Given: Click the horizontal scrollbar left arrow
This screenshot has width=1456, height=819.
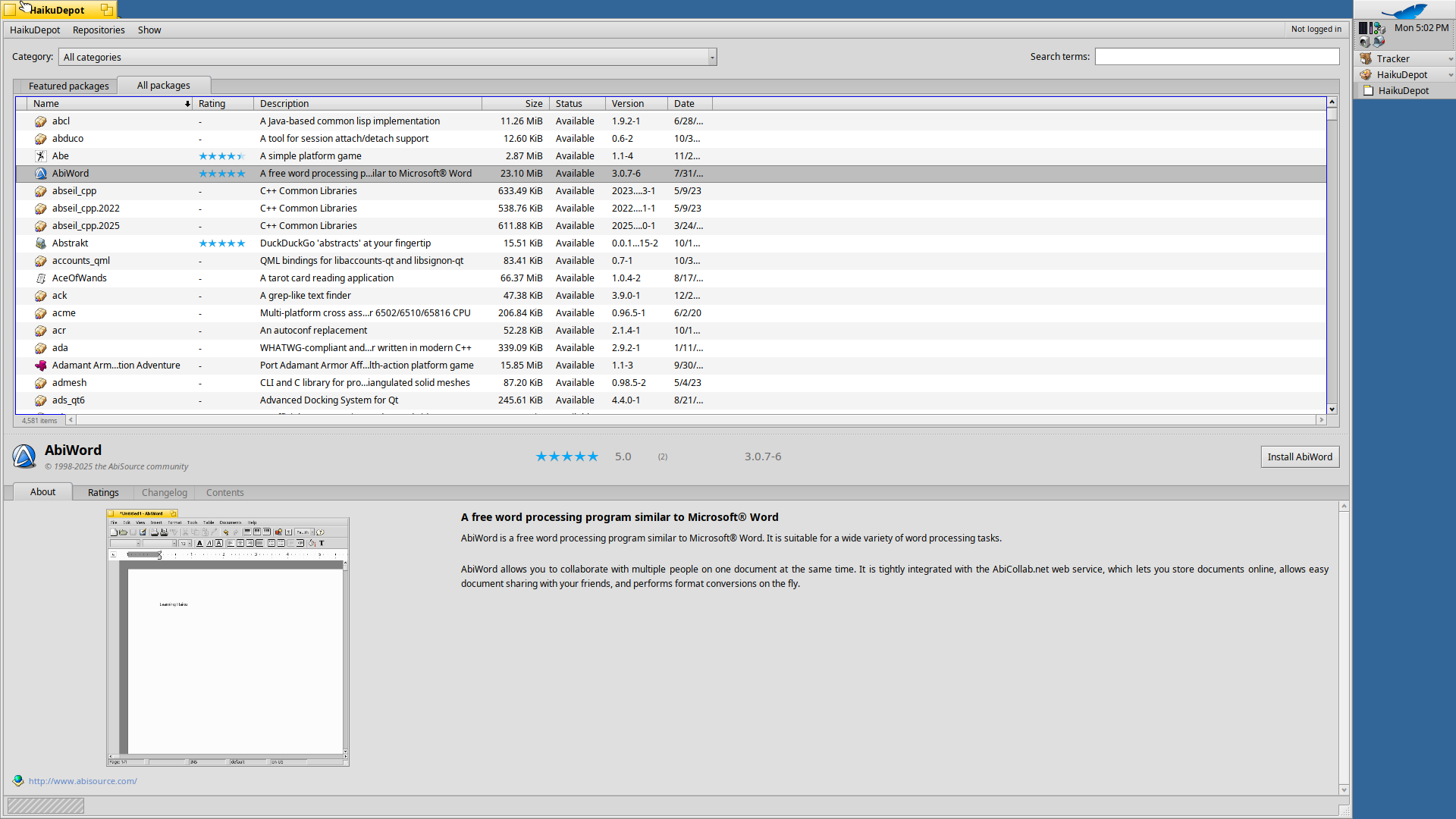Looking at the screenshot, I should pos(71,420).
